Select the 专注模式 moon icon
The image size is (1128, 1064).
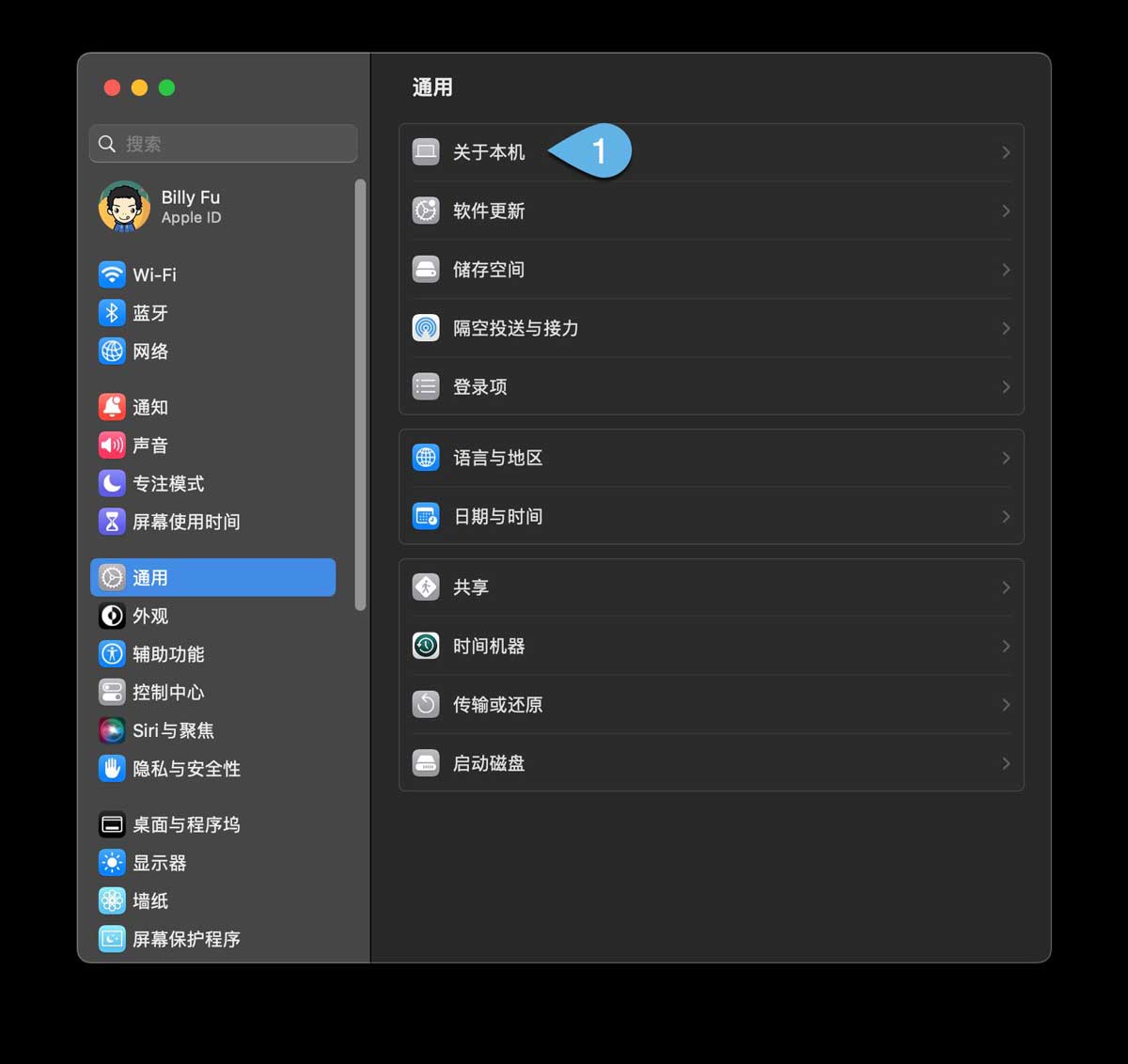[x=112, y=483]
